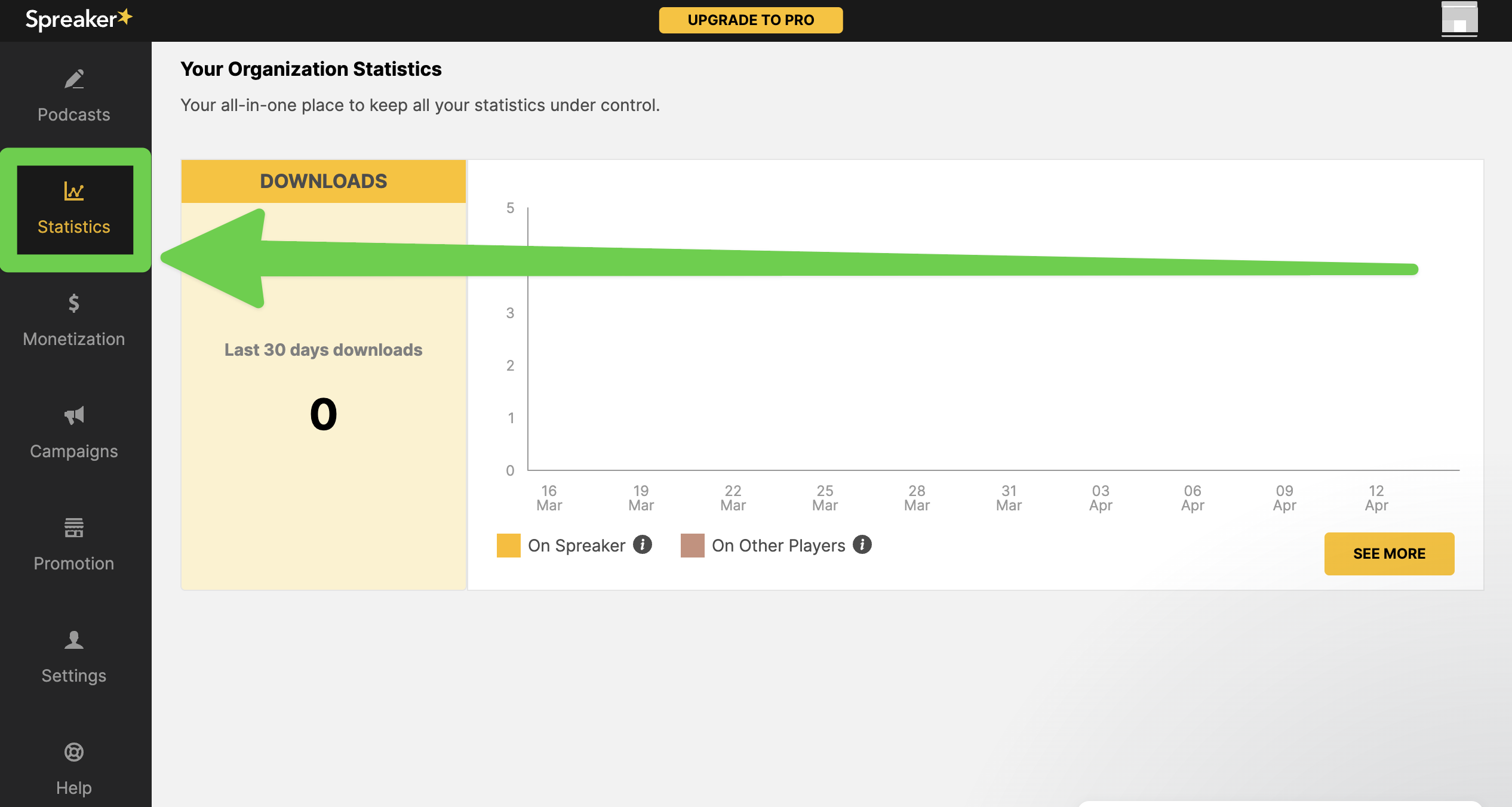
Task: Click the Campaigns menu label
Action: point(74,451)
